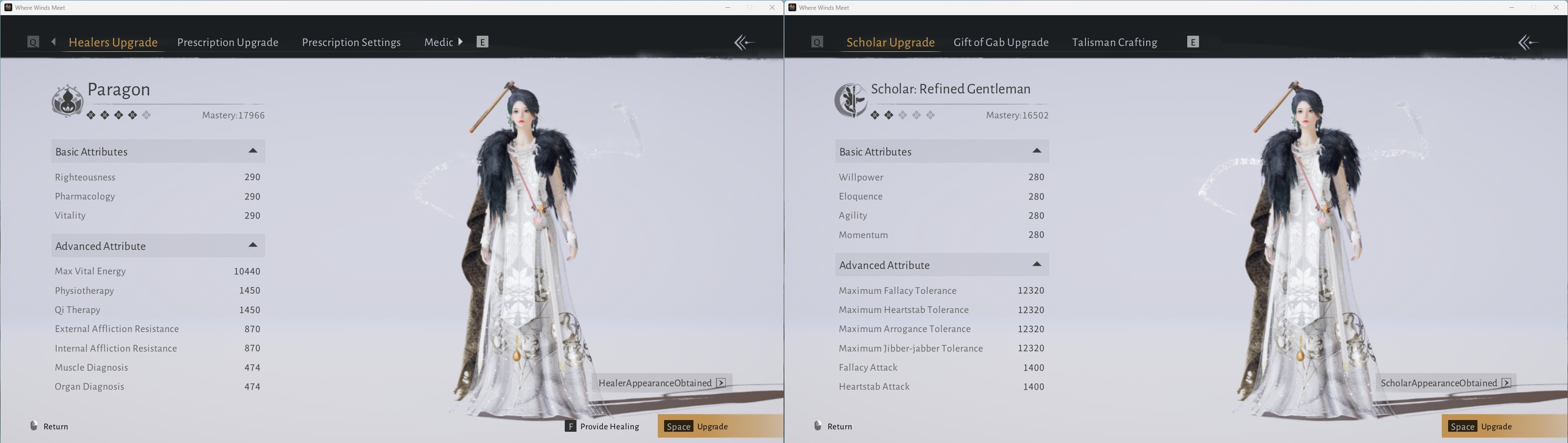Switch to the Gift of Gab Upgrade tab

(1001, 42)
